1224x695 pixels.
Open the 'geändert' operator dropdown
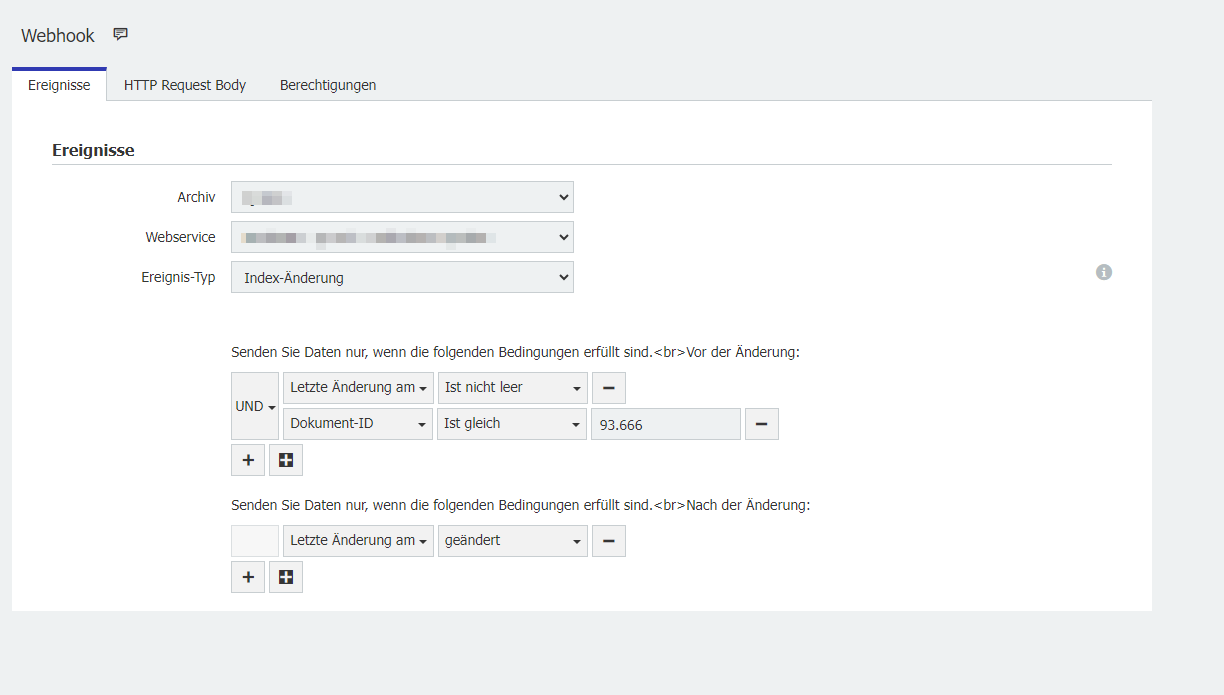[x=512, y=541]
